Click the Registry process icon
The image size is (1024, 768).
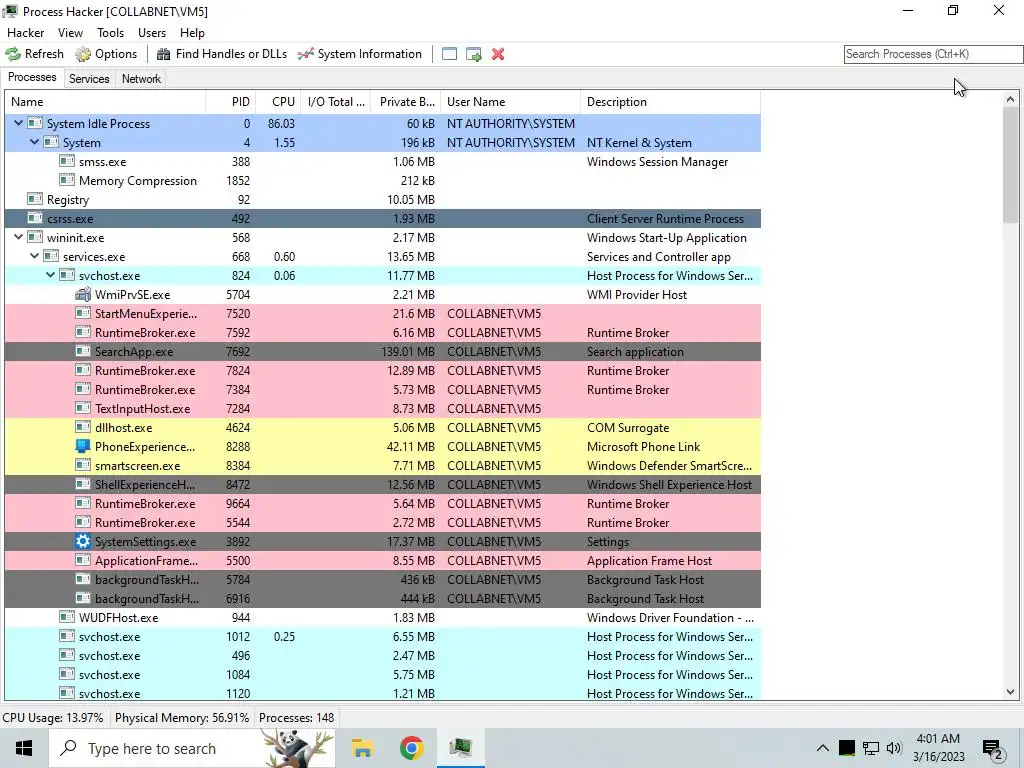tap(35, 200)
